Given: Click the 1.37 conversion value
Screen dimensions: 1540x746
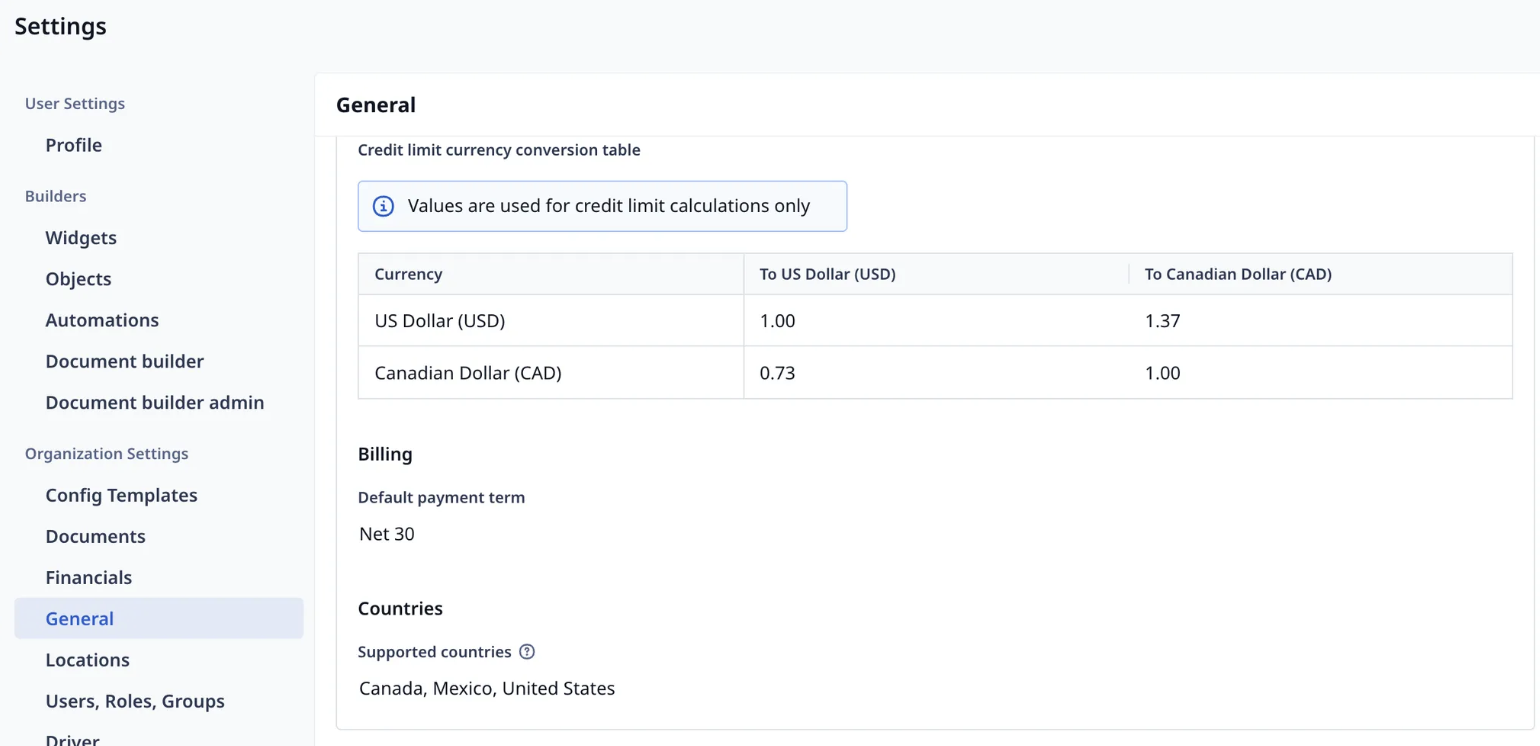Looking at the screenshot, I should pos(1163,321).
